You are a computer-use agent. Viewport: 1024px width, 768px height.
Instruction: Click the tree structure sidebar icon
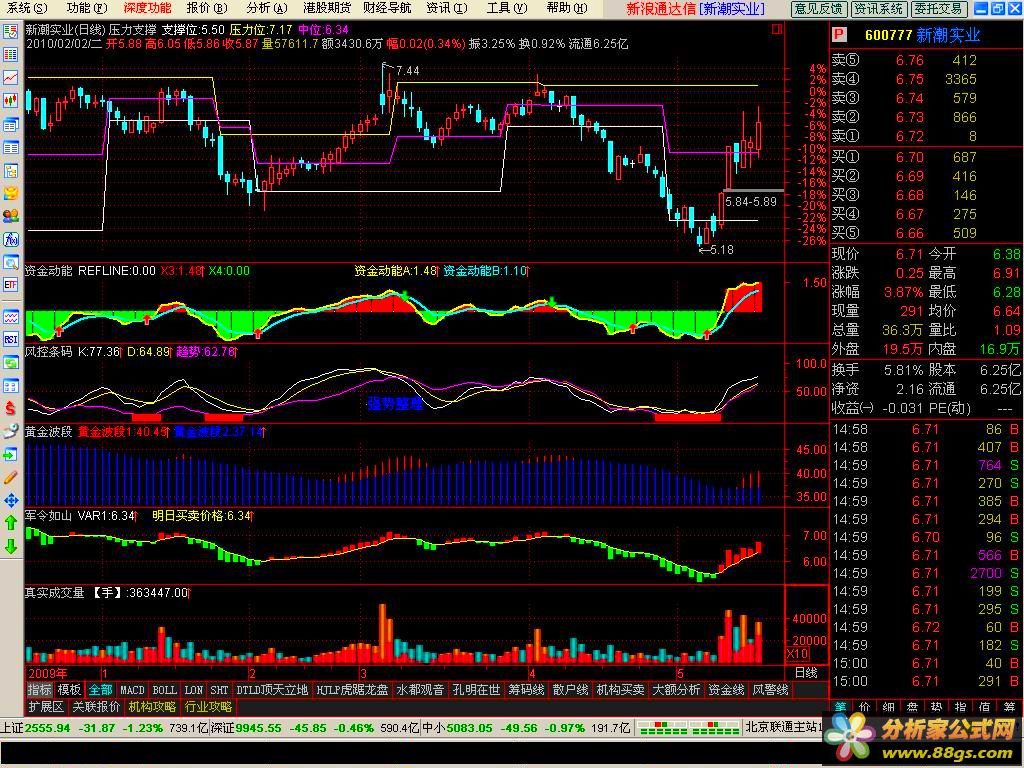click(x=10, y=170)
